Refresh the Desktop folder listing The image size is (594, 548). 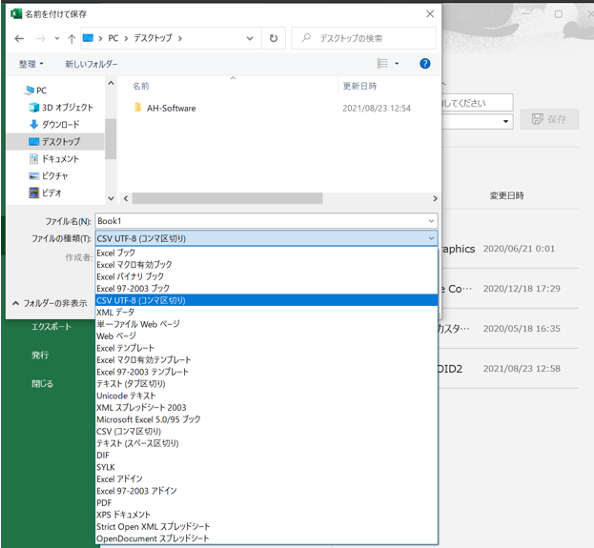273,38
